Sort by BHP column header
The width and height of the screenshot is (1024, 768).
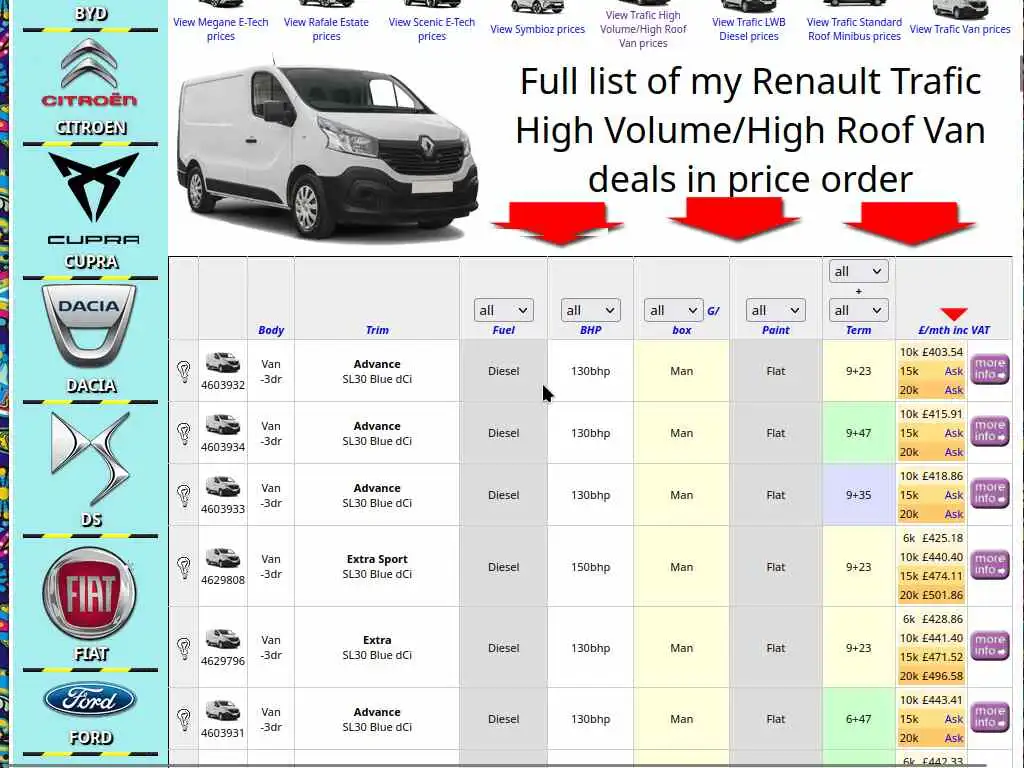click(x=590, y=330)
